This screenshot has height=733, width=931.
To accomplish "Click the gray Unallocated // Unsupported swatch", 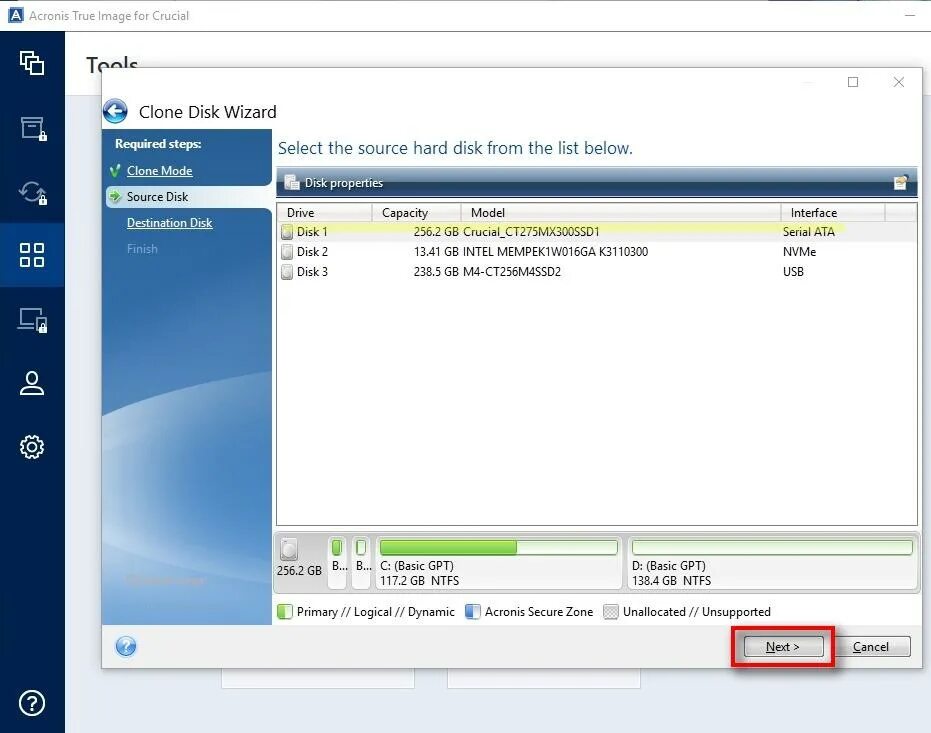I will point(610,612).
